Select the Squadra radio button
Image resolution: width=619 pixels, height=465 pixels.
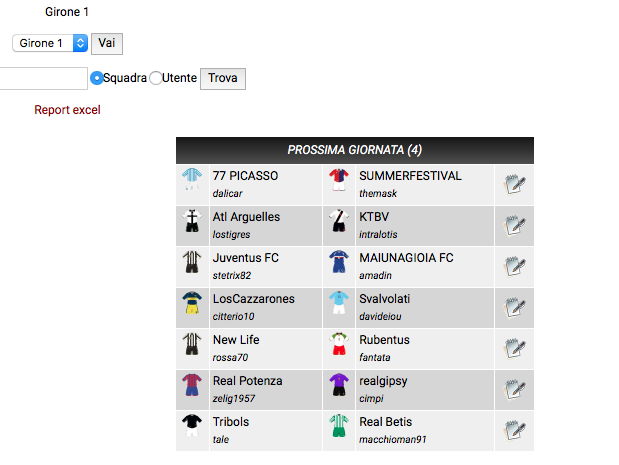97,78
